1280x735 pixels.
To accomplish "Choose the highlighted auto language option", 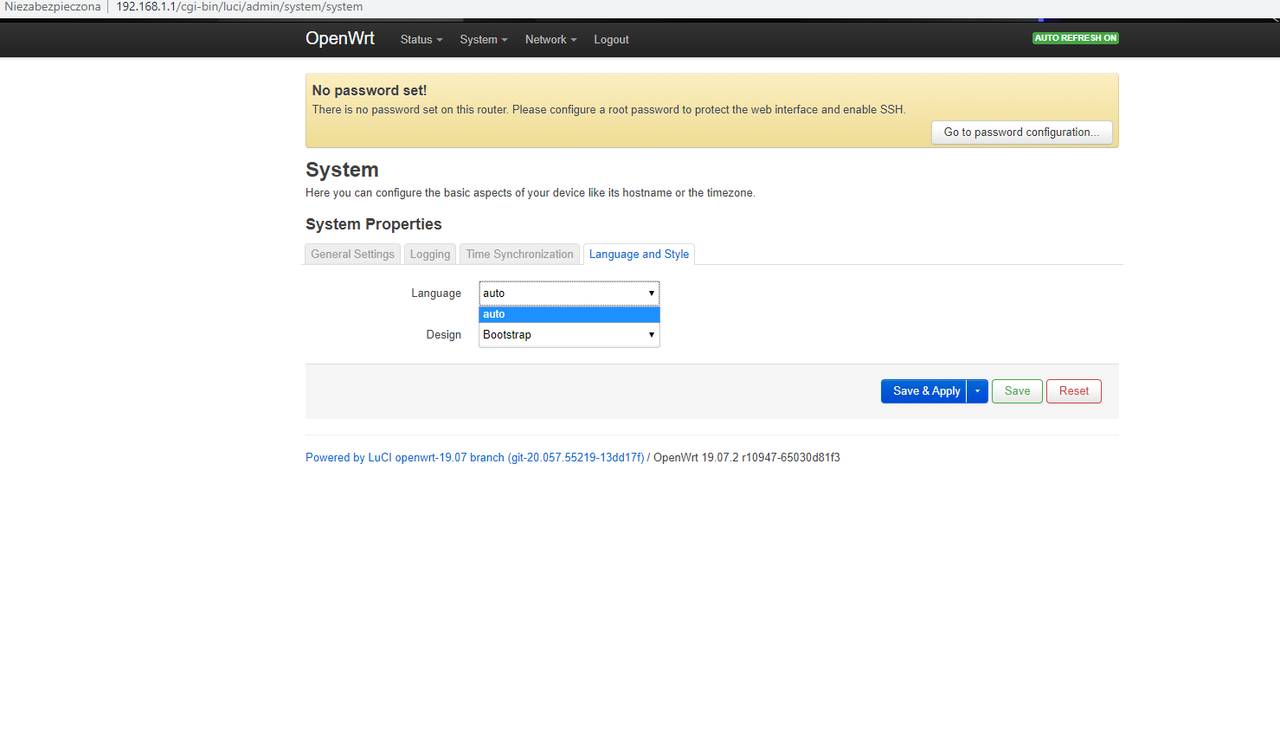I will click(x=569, y=314).
